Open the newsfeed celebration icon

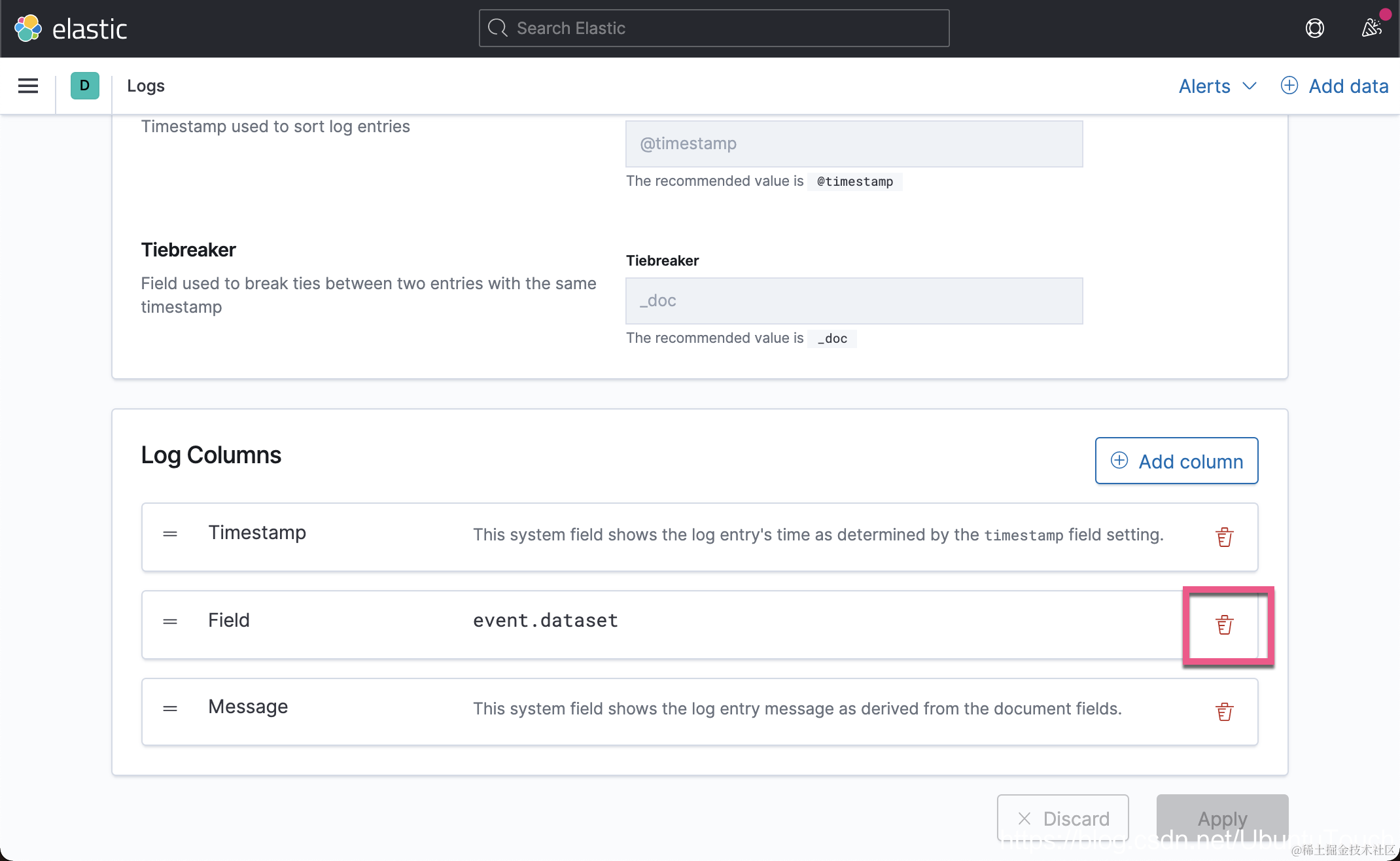pyautogui.click(x=1371, y=28)
